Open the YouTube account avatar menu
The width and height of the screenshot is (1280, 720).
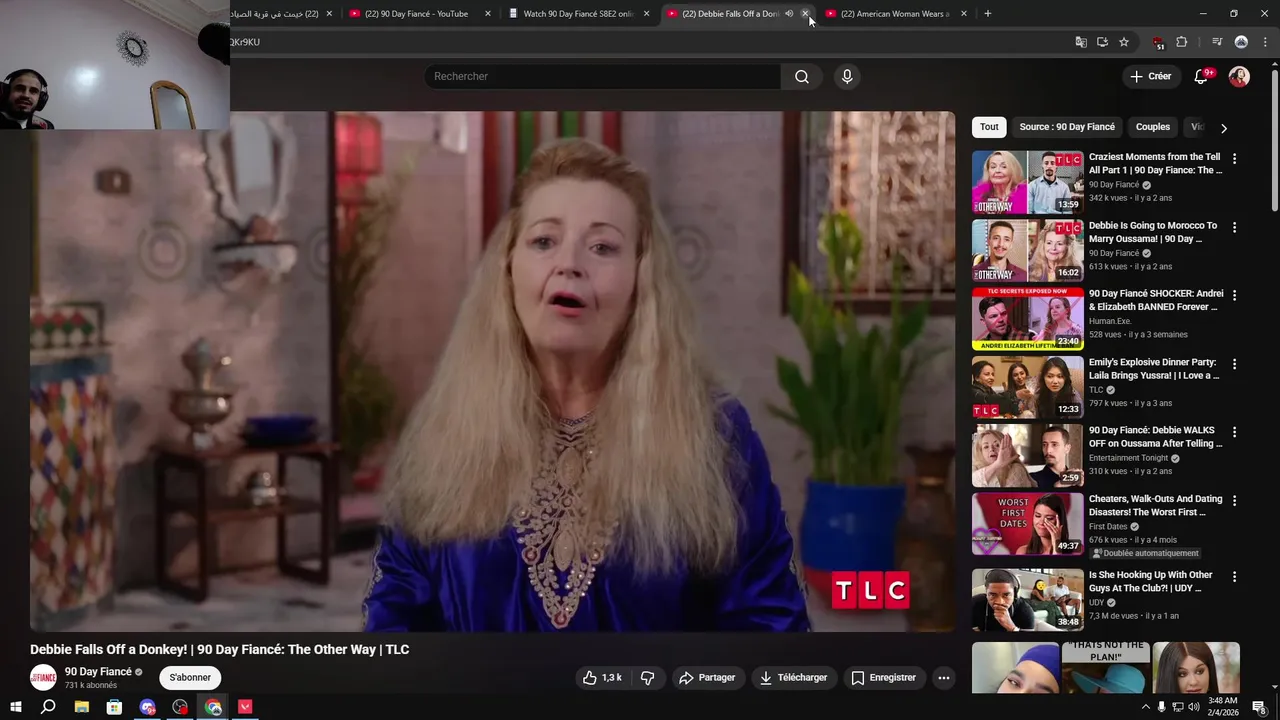click(x=1239, y=76)
